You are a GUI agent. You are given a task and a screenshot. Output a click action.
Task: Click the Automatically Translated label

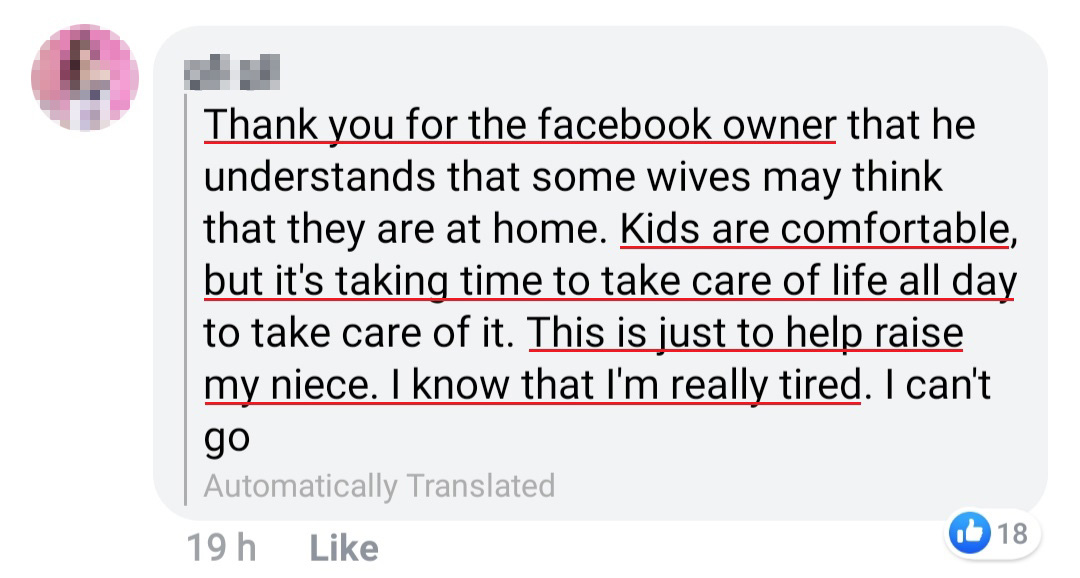coord(379,486)
